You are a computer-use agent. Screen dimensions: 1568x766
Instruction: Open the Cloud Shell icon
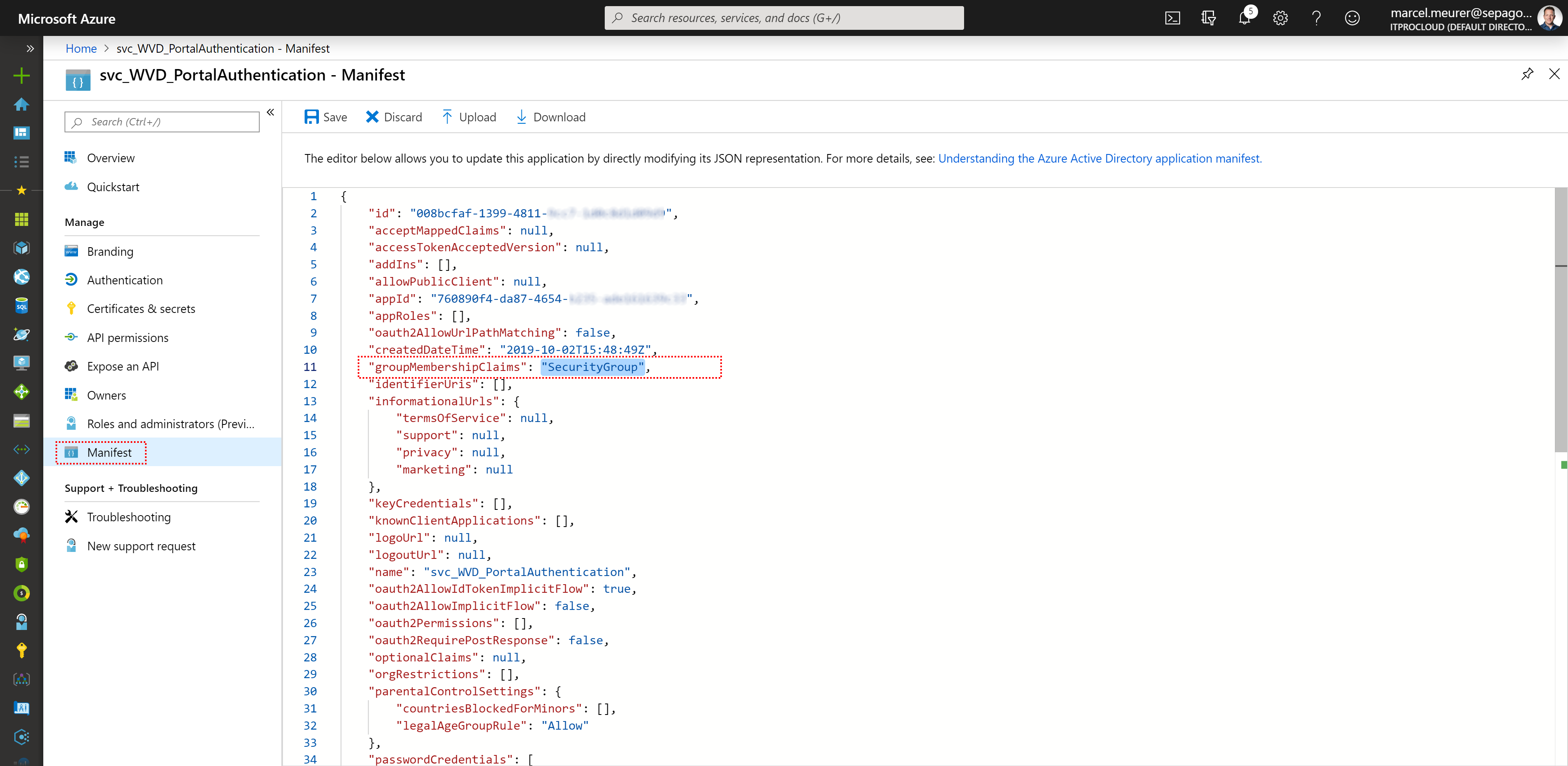1172,18
